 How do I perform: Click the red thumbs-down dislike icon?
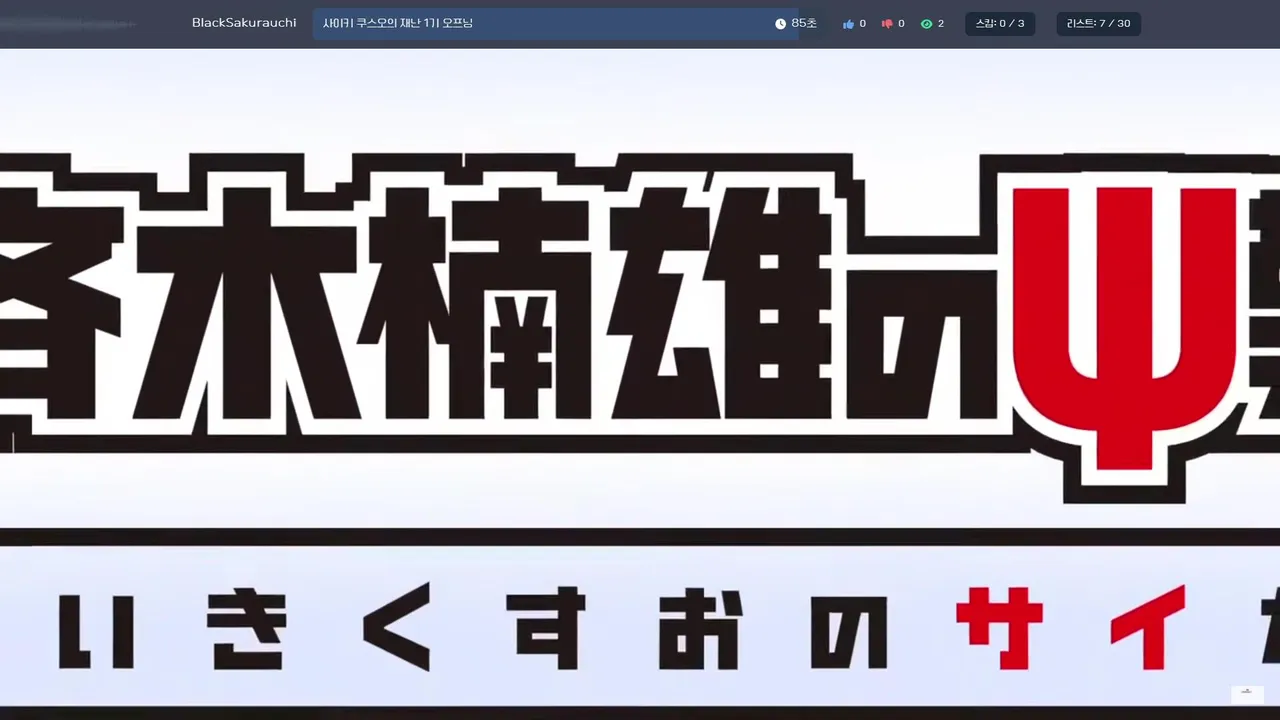(x=886, y=24)
